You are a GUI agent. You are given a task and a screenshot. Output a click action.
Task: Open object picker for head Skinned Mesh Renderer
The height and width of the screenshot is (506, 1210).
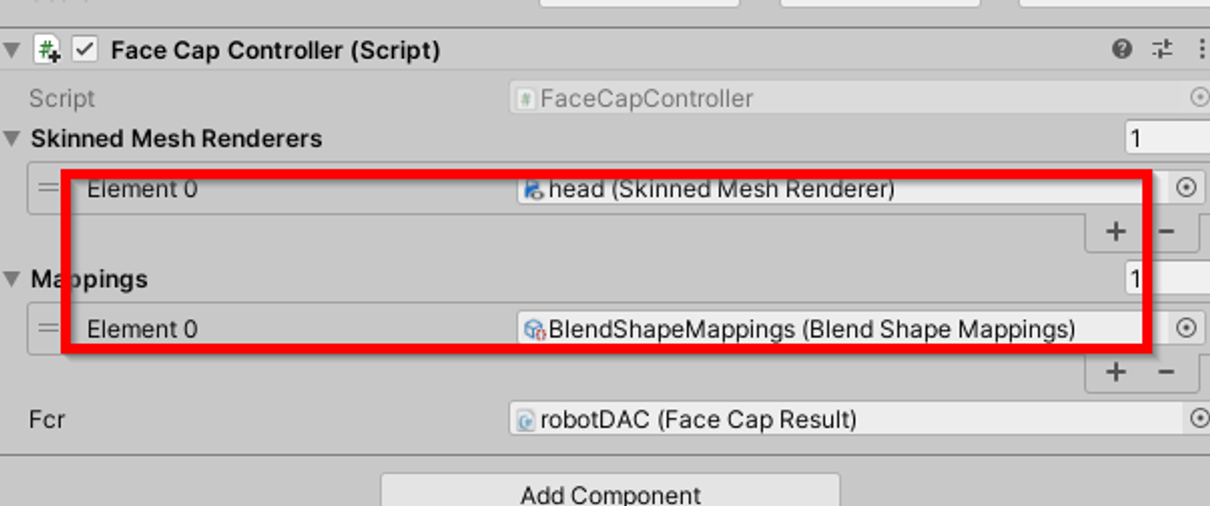[x=1186, y=188]
